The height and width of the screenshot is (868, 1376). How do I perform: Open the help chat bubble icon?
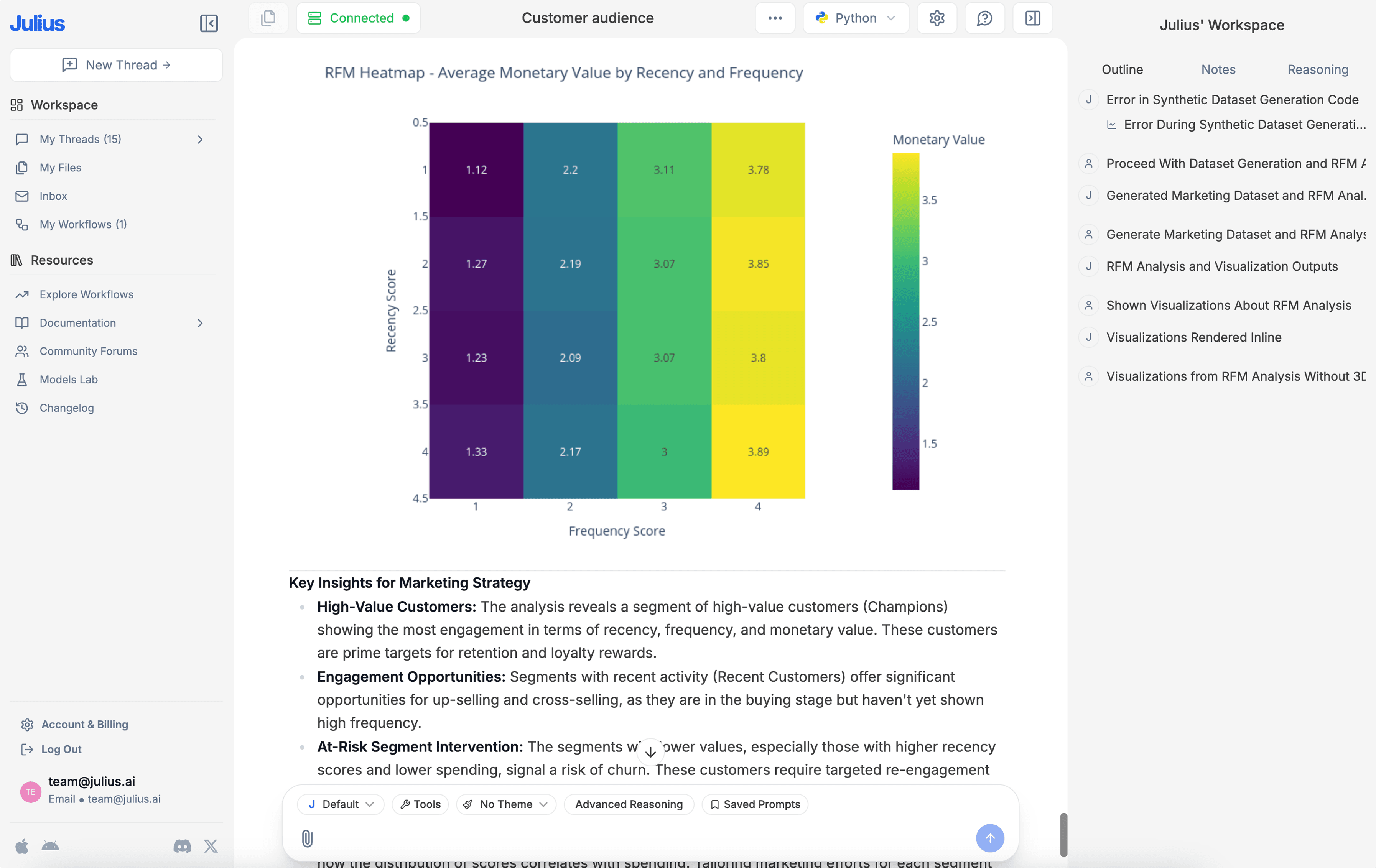click(x=984, y=18)
